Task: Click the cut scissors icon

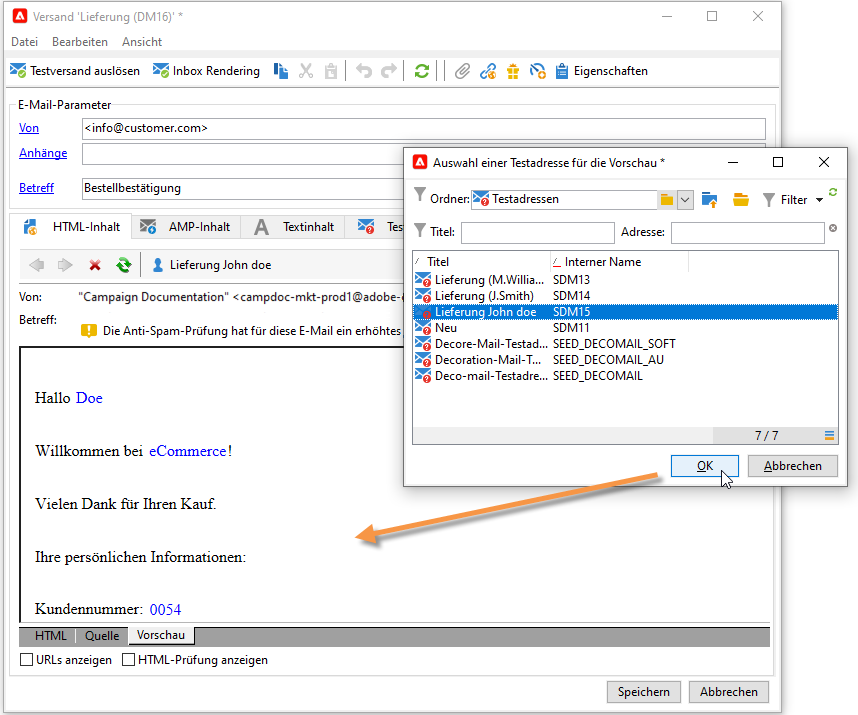Action: 306,71
